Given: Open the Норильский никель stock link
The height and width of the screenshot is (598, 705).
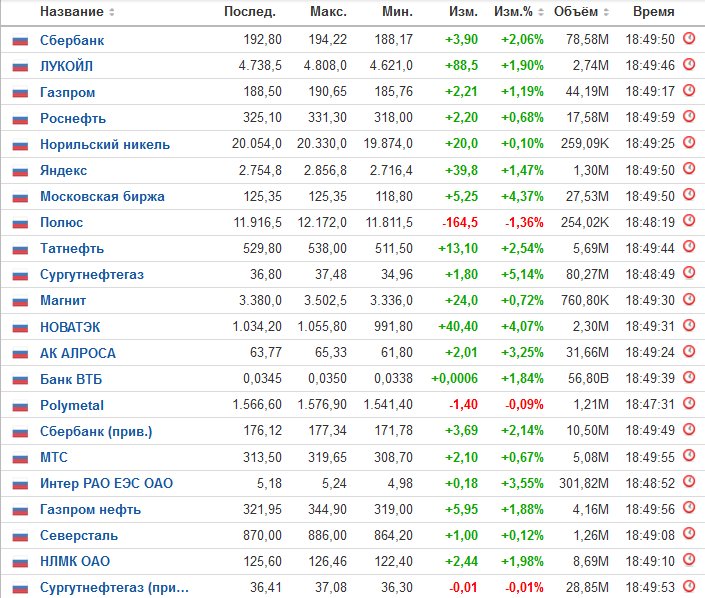Looking at the screenshot, I should (105, 145).
